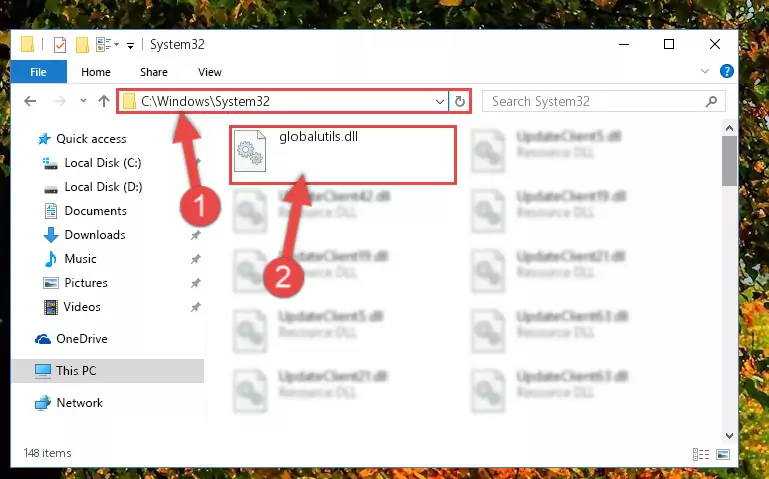769x479 pixels.
Task: Open the address bar history dropdown
Action: [439, 101]
